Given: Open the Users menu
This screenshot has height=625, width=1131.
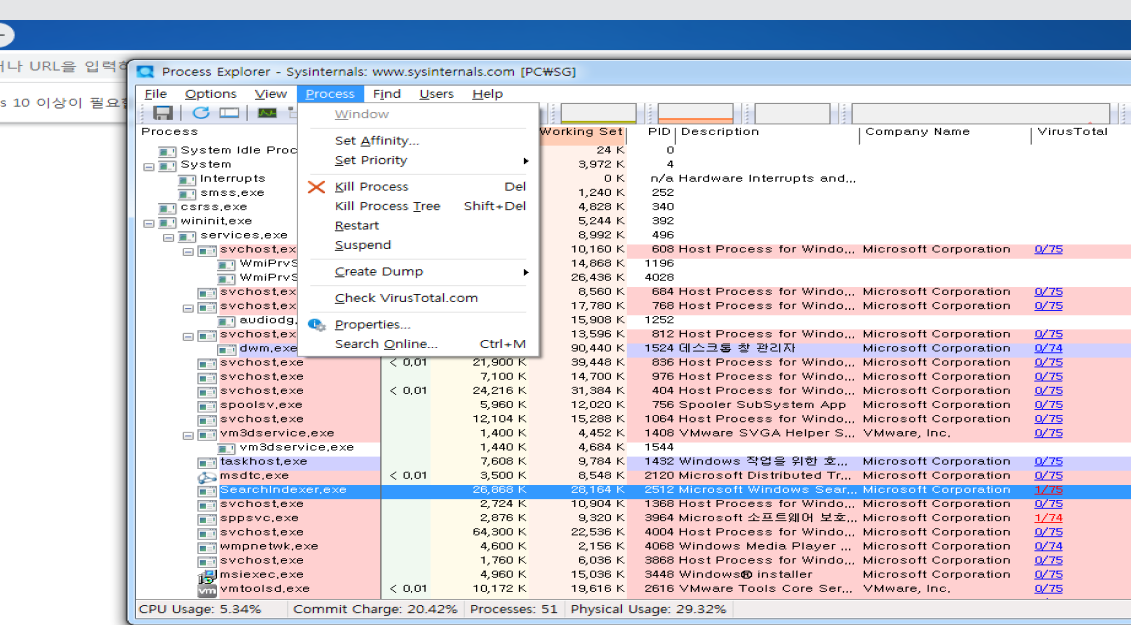Looking at the screenshot, I should click(436, 94).
